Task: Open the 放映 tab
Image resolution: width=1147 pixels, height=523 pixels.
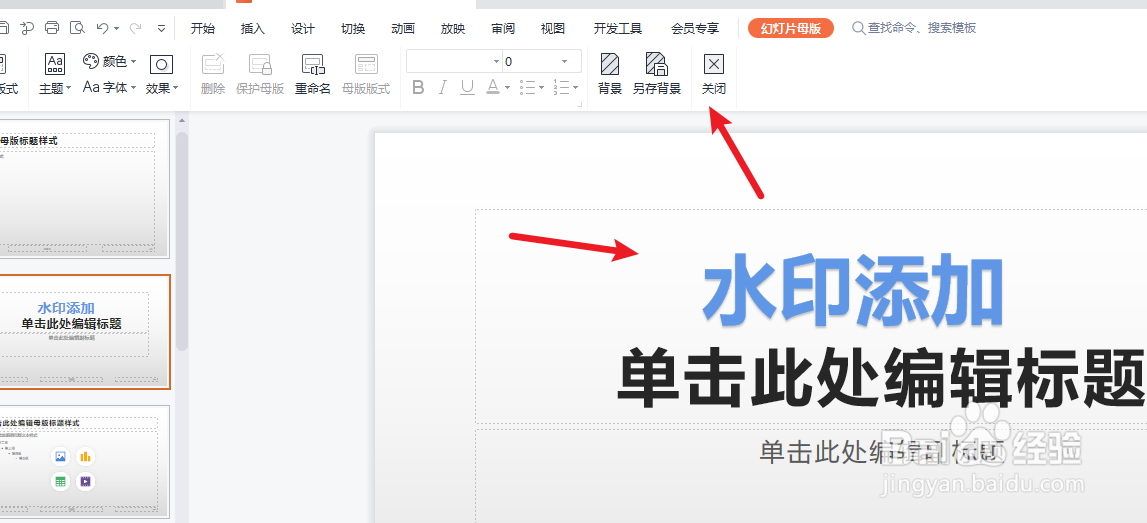Action: tap(453, 29)
